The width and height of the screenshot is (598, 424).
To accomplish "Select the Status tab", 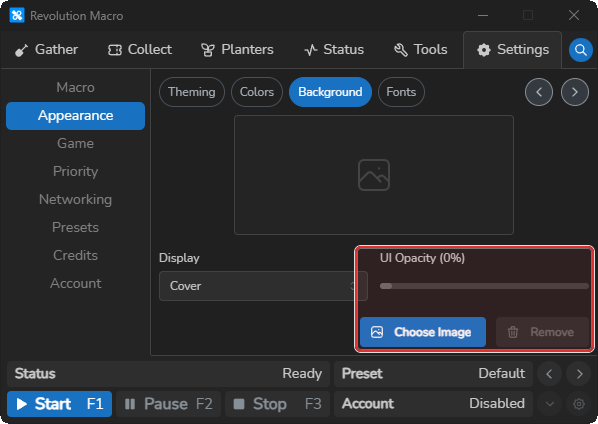I will click(x=334, y=50).
